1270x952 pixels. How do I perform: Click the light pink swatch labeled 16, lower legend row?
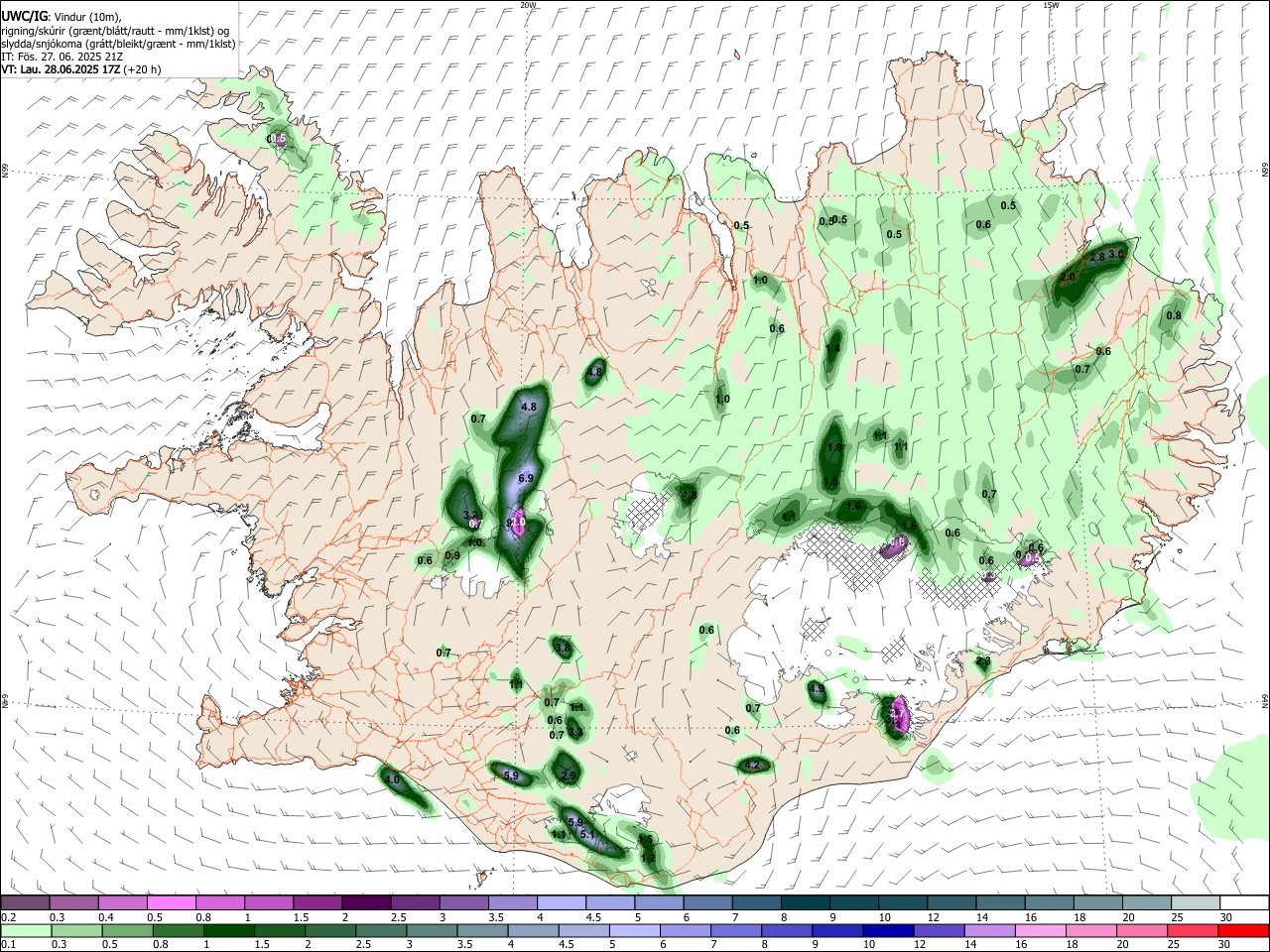click(x=1040, y=930)
